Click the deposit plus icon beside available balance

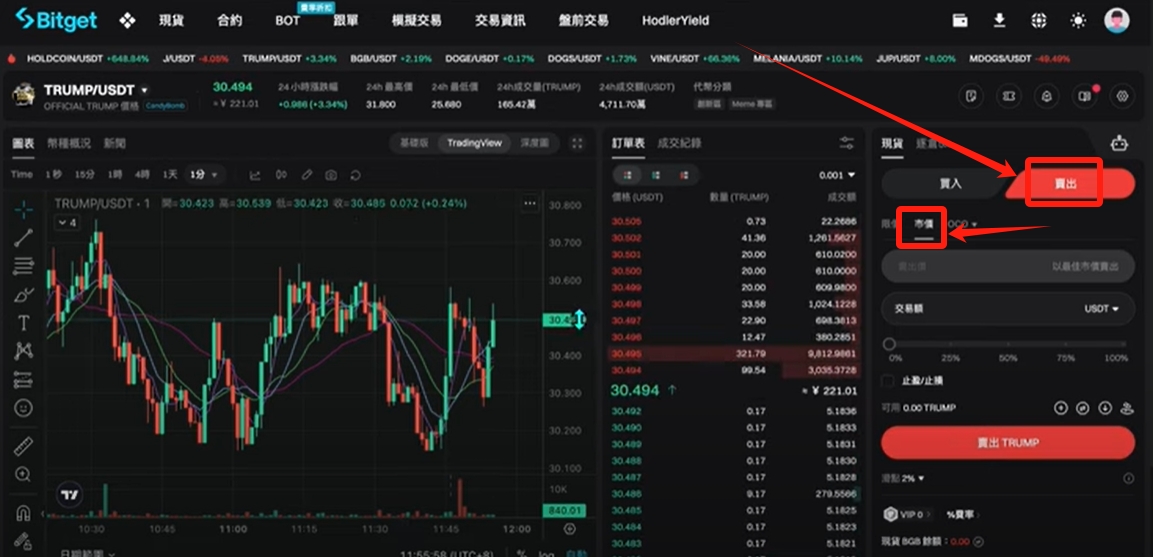click(1060, 408)
